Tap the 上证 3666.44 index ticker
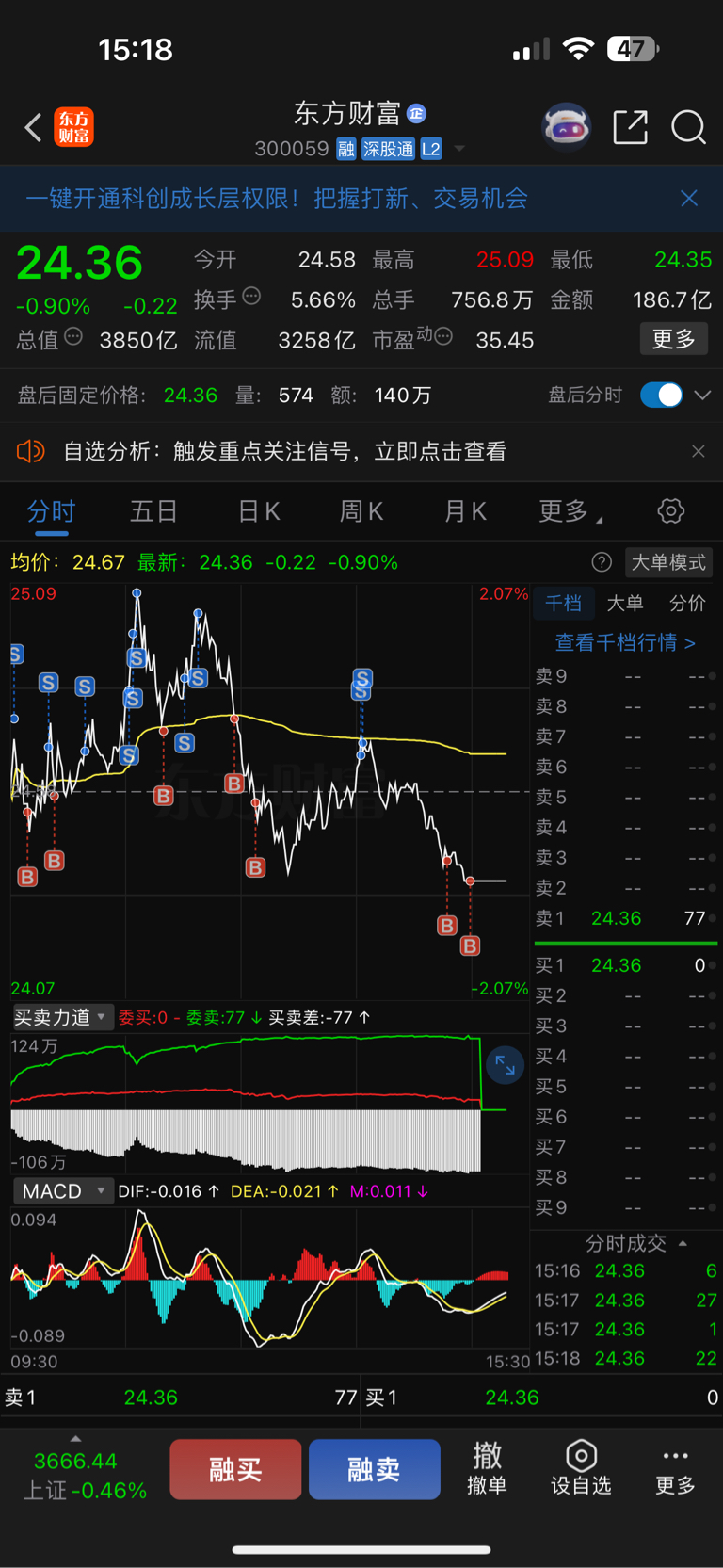Viewport: 723px width, 1568px height. coord(85,1475)
